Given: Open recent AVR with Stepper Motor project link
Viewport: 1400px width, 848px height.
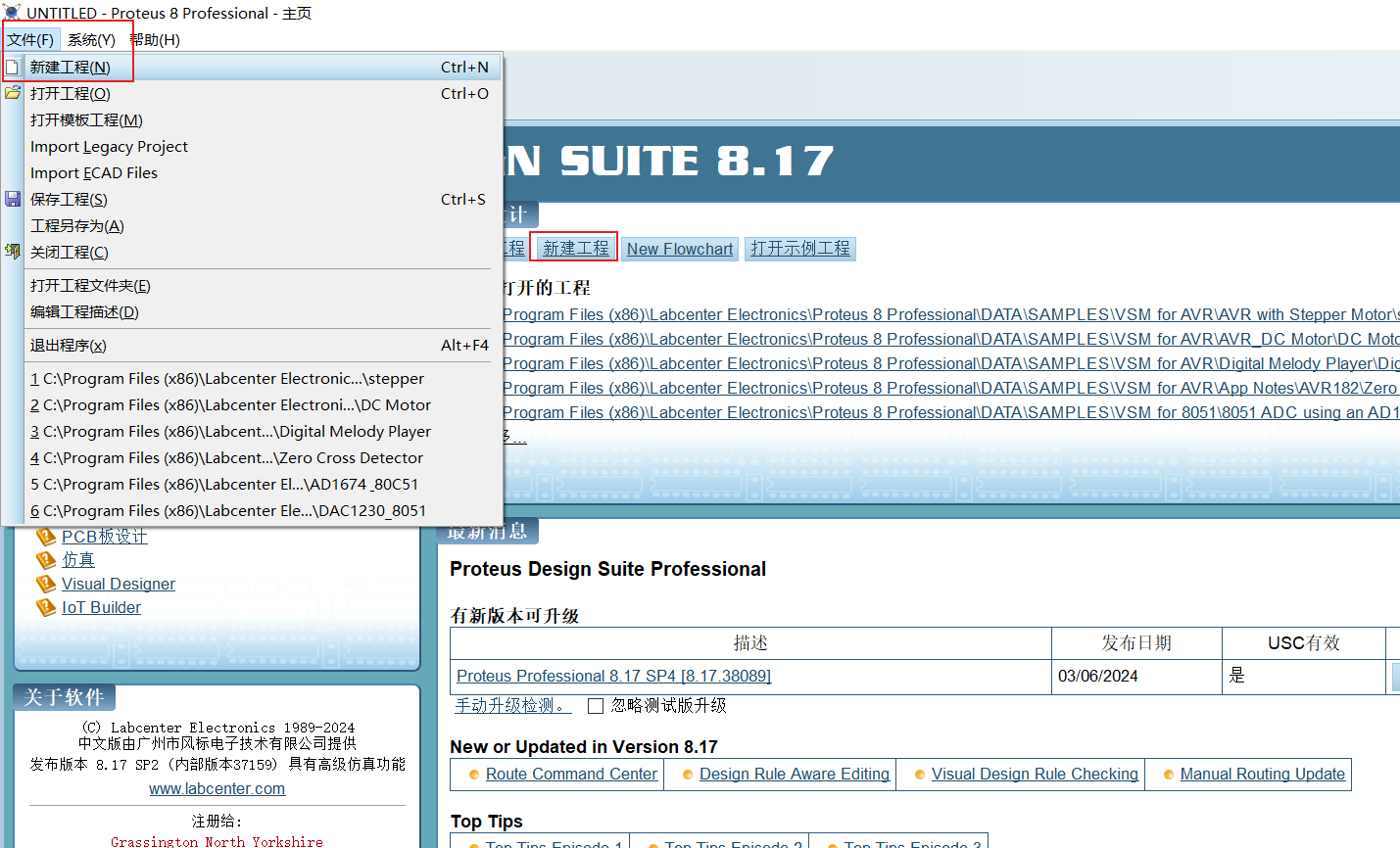Looking at the screenshot, I should [951, 315].
